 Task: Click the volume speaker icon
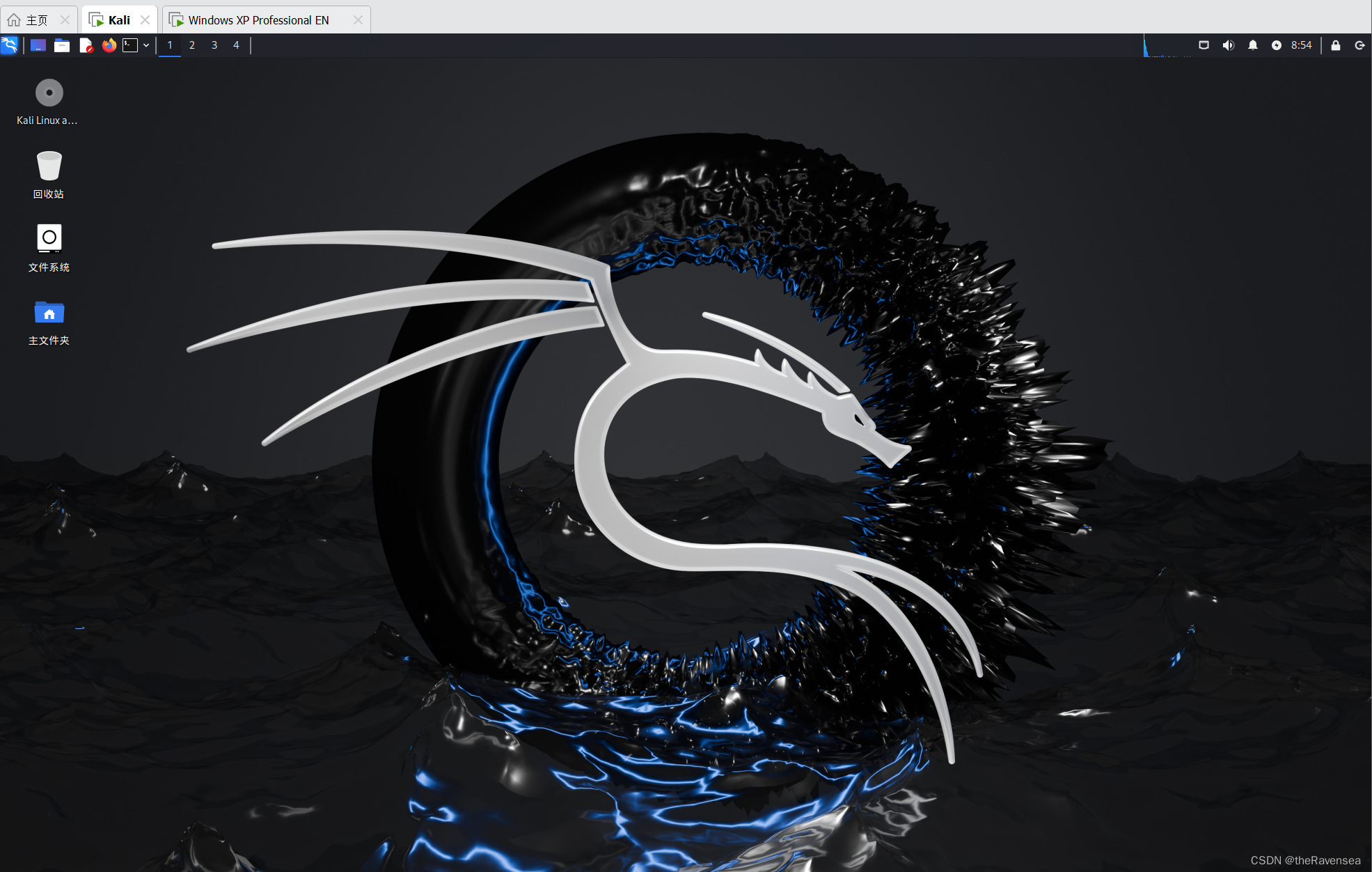1229,45
